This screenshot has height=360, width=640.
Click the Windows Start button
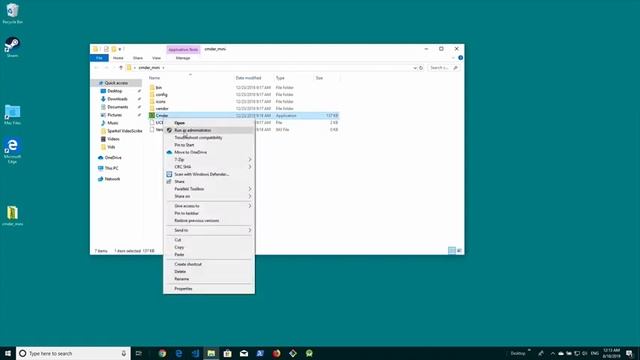tap(8, 353)
